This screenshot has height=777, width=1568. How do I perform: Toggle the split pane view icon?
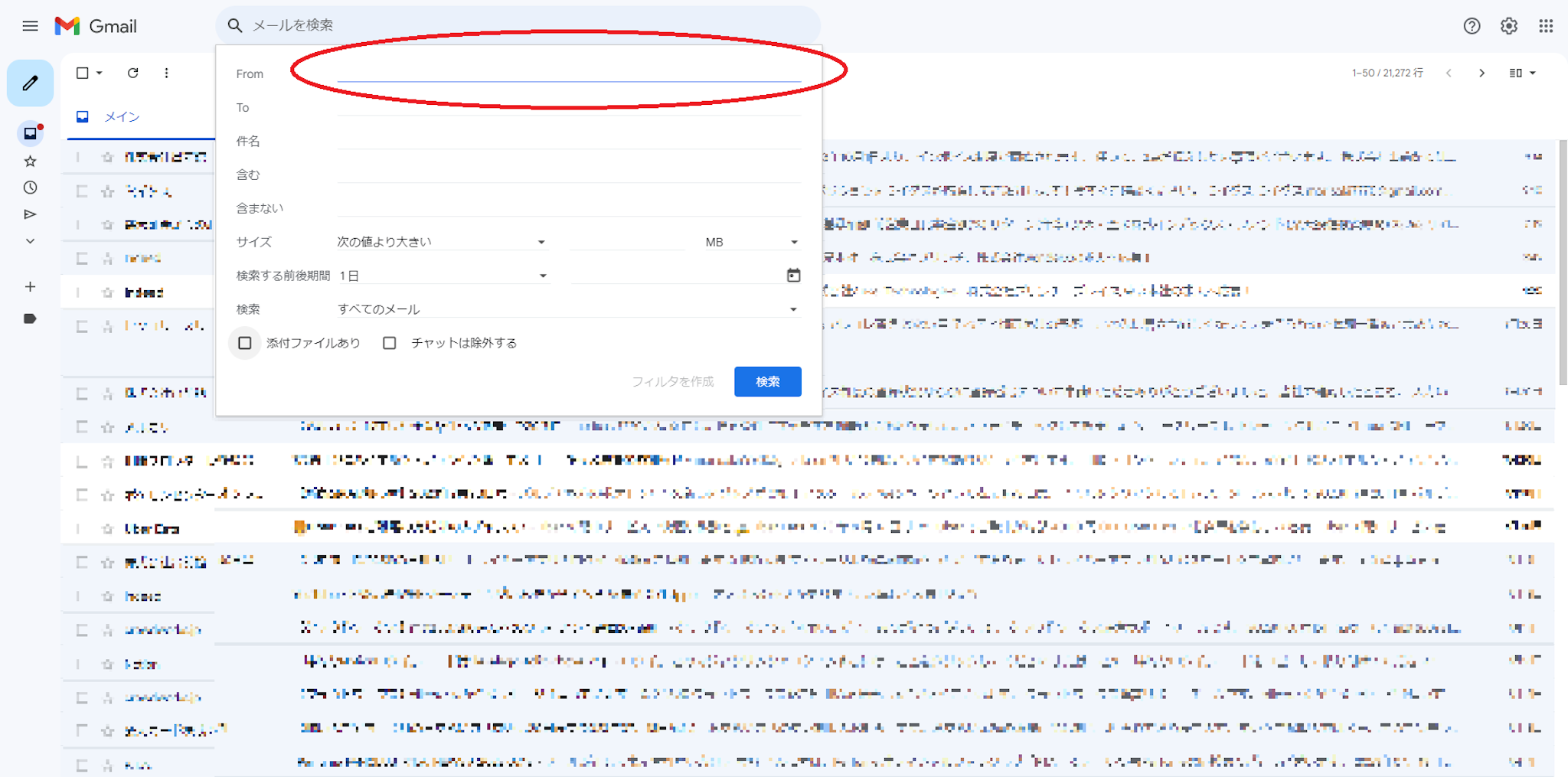1515,73
